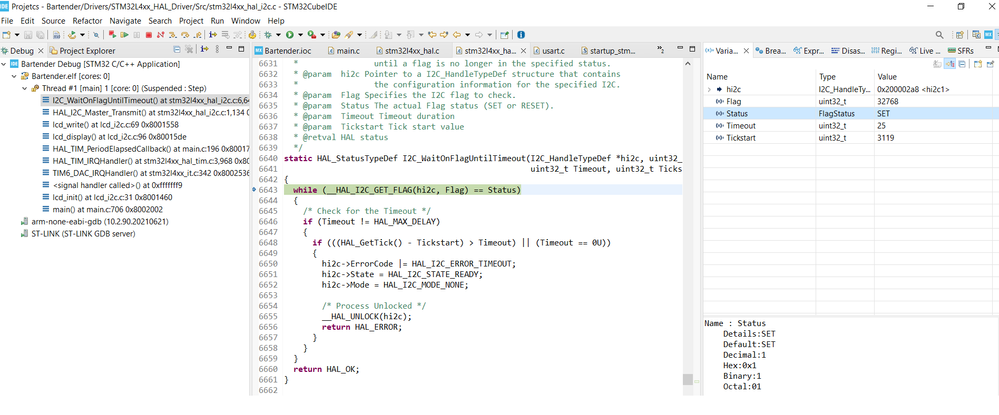Viewport: 999px width, 415px height.
Task: Click the Resume debug icon
Action: coord(125,34)
